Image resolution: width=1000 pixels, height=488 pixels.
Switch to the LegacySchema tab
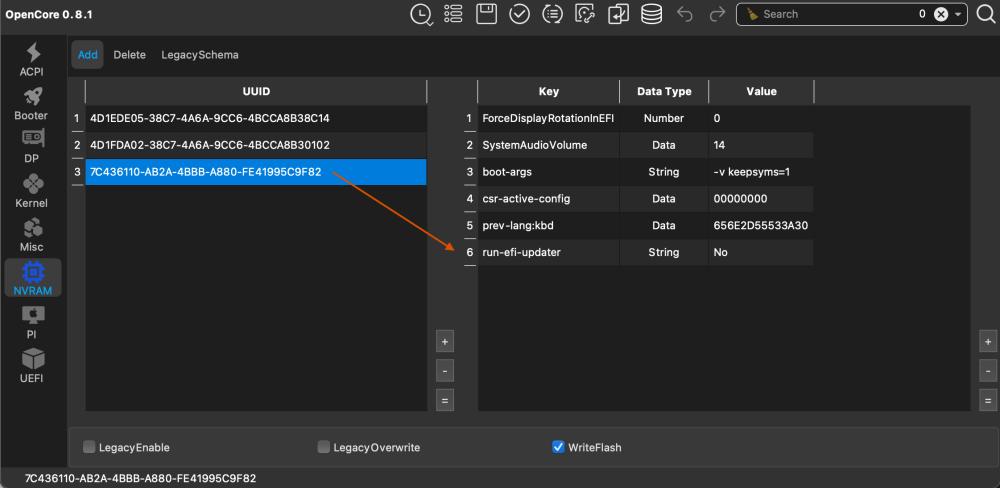pyautogui.click(x=200, y=55)
